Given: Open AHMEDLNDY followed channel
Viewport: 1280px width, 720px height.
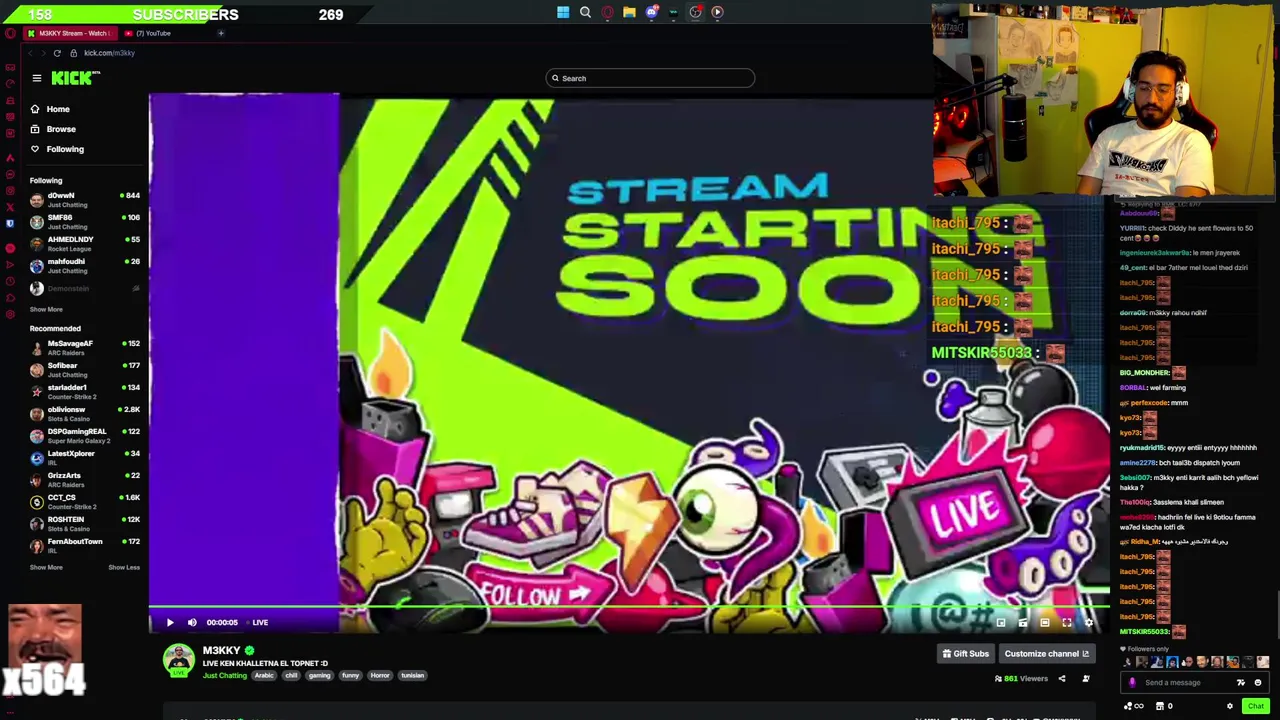Looking at the screenshot, I should [85, 244].
